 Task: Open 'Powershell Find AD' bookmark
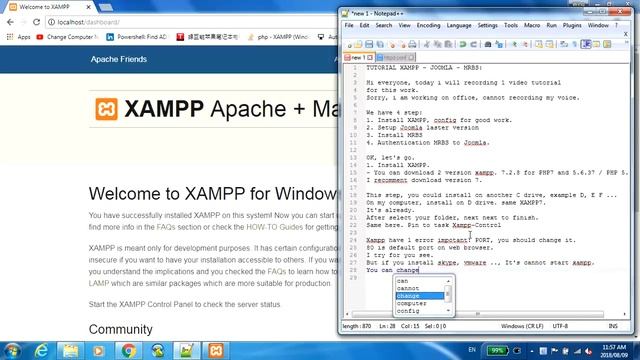(x=137, y=37)
